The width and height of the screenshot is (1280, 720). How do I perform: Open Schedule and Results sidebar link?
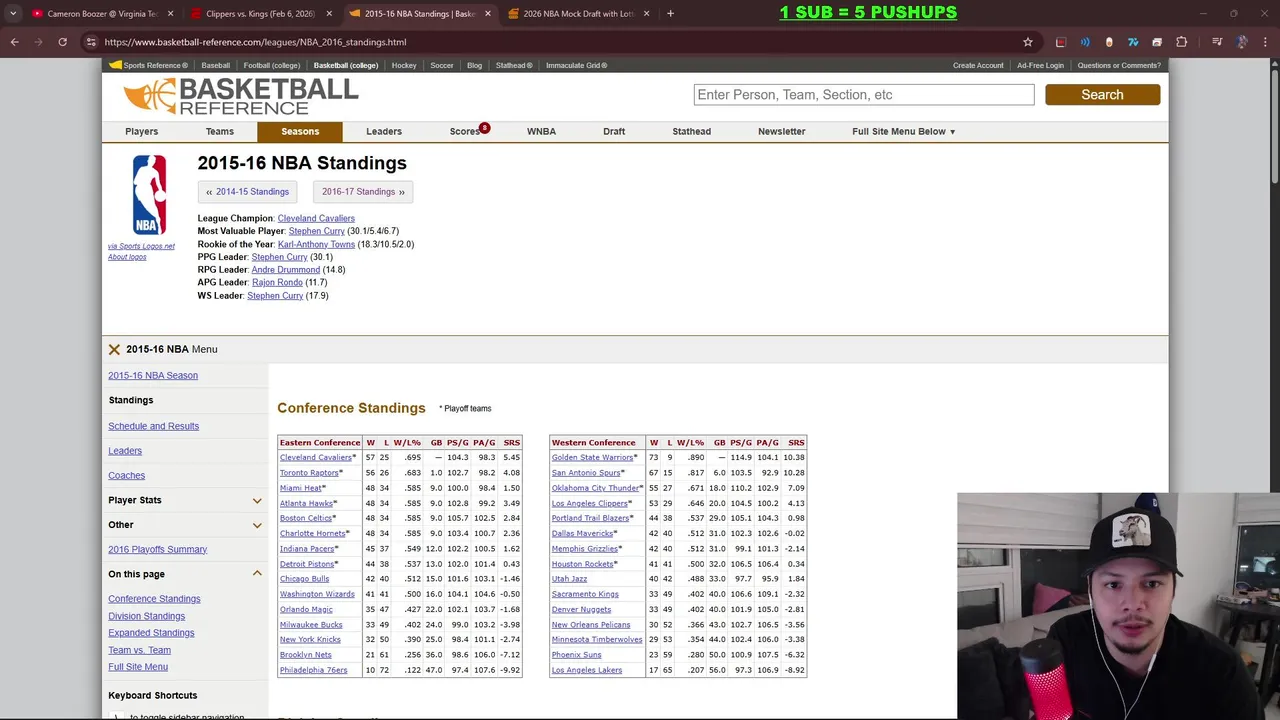click(154, 426)
